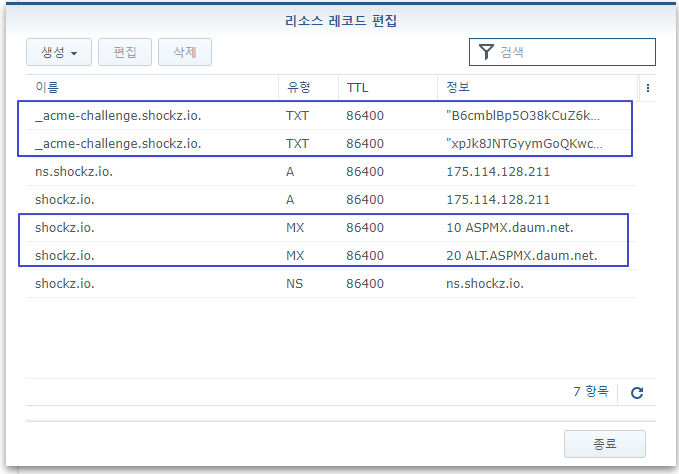The image size is (679, 474).
Task: Click the refresh icon beside item count
Action: coord(638,393)
